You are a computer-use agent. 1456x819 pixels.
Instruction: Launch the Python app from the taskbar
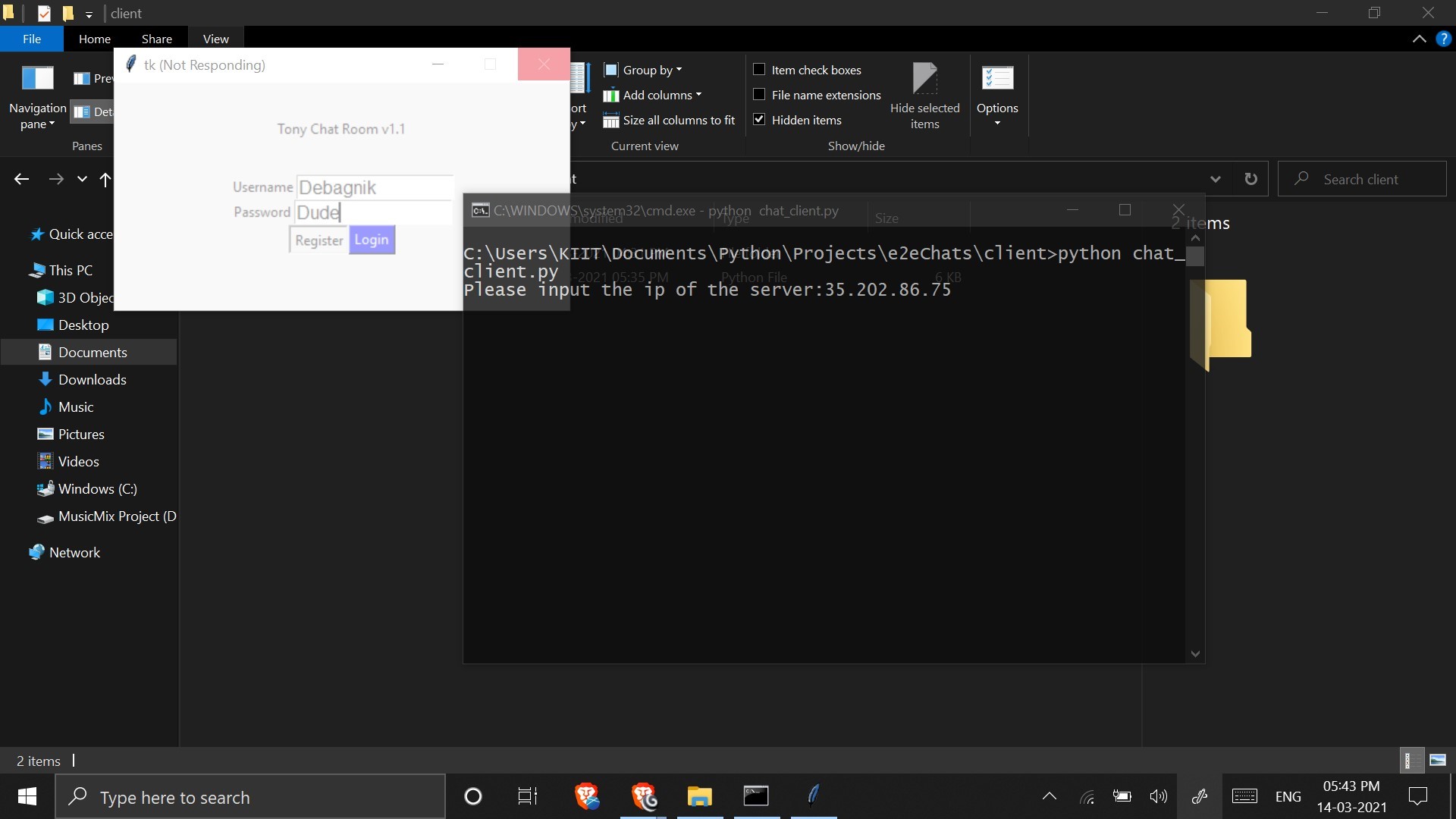pyautogui.click(x=814, y=796)
